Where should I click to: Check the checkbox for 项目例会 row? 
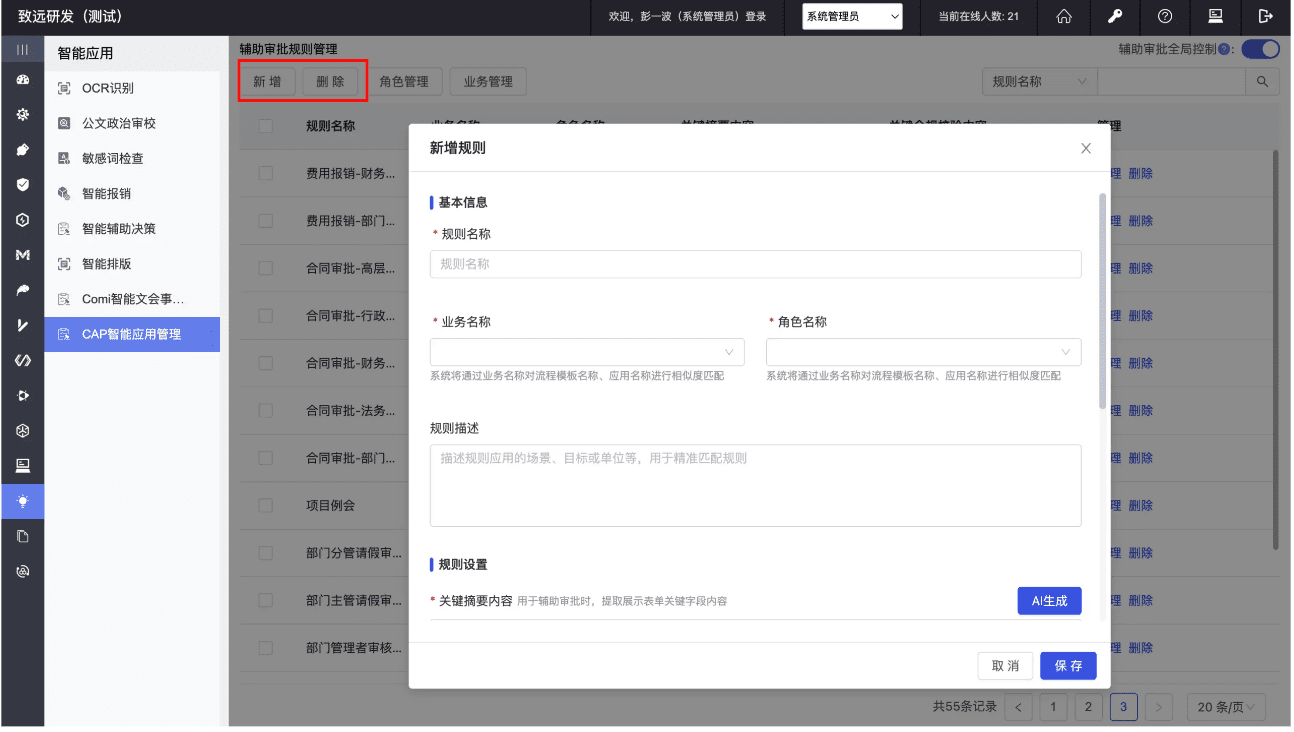click(265, 506)
